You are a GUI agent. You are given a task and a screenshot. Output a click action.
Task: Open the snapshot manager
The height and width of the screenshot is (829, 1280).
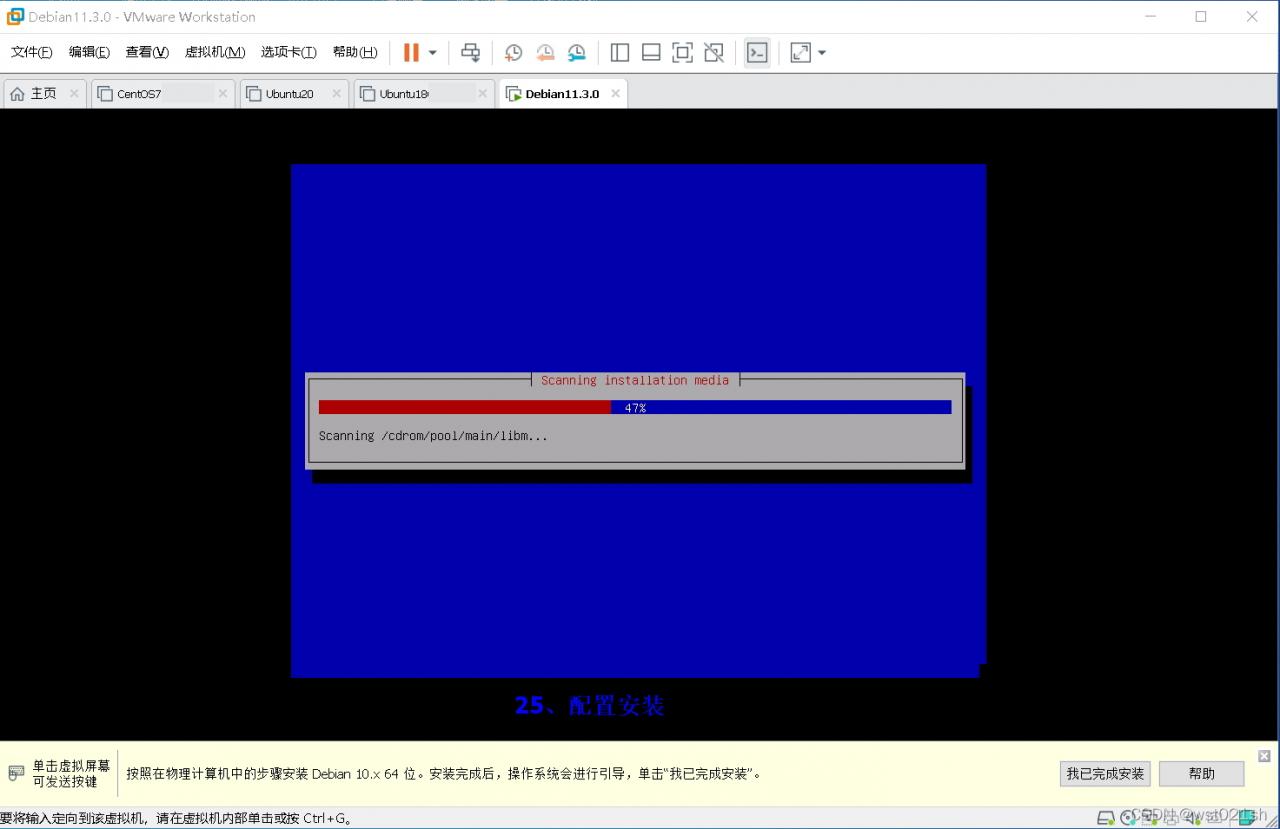pos(577,53)
